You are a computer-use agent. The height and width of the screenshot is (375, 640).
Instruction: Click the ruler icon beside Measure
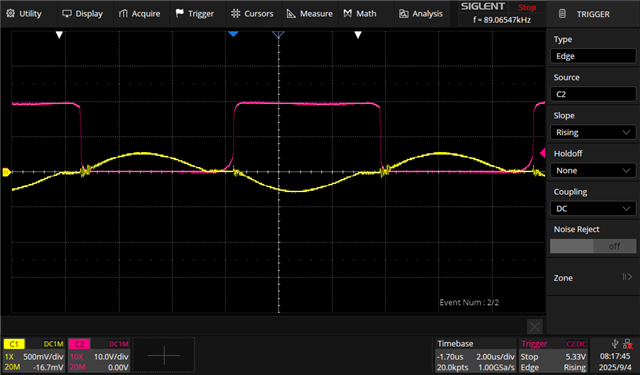291,13
